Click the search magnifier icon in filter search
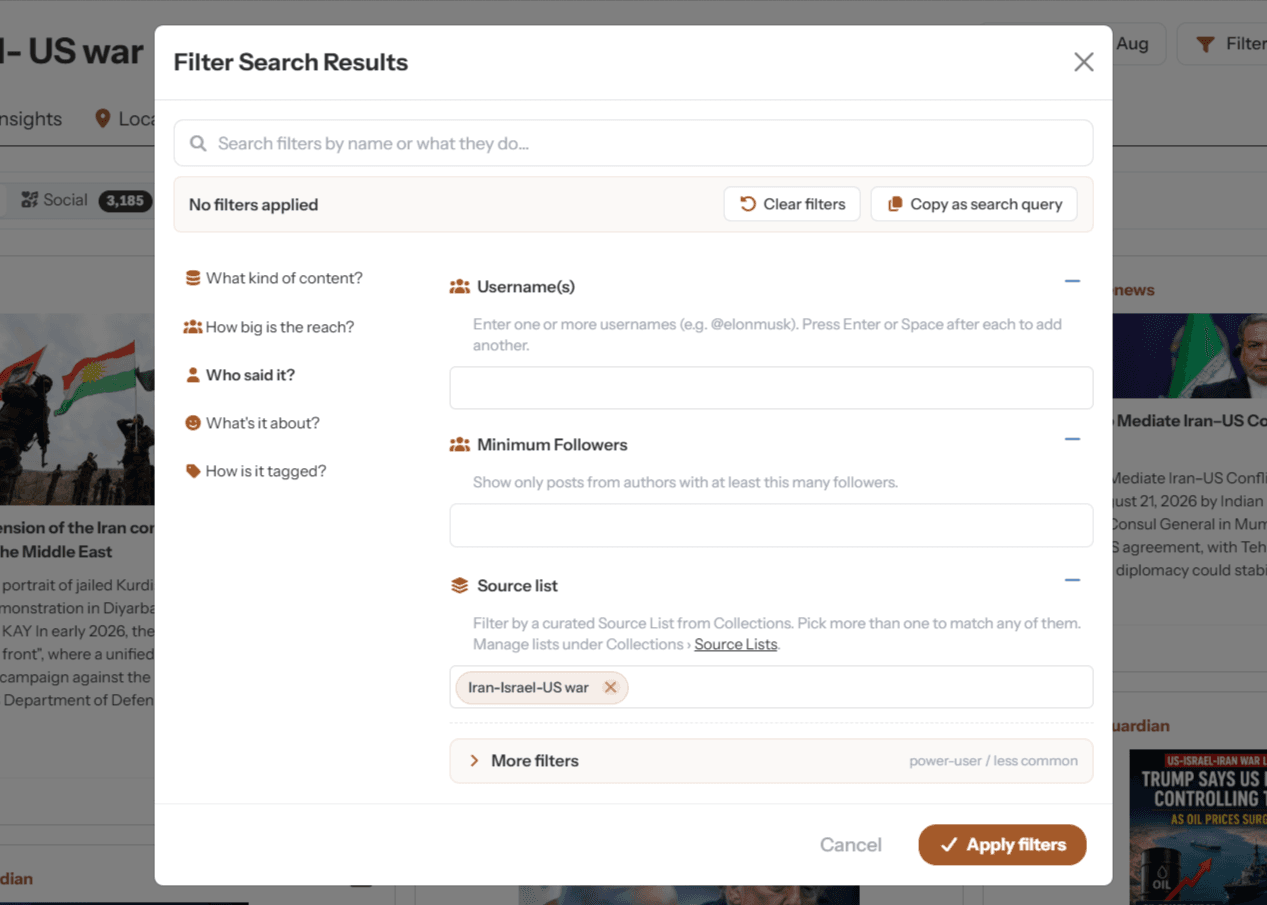 click(198, 143)
